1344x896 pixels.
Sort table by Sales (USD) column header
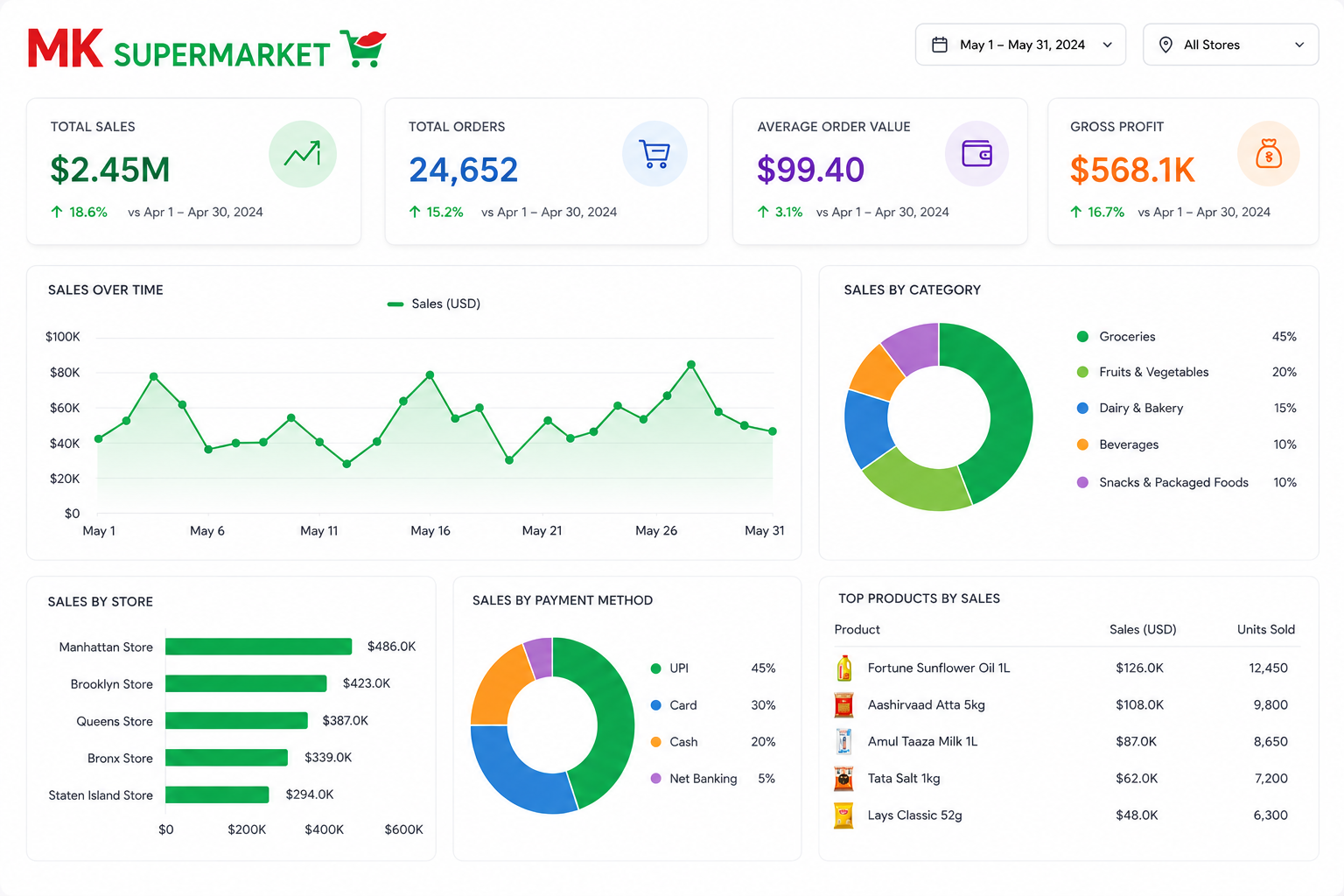pyautogui.click(x=1143, y=629)
